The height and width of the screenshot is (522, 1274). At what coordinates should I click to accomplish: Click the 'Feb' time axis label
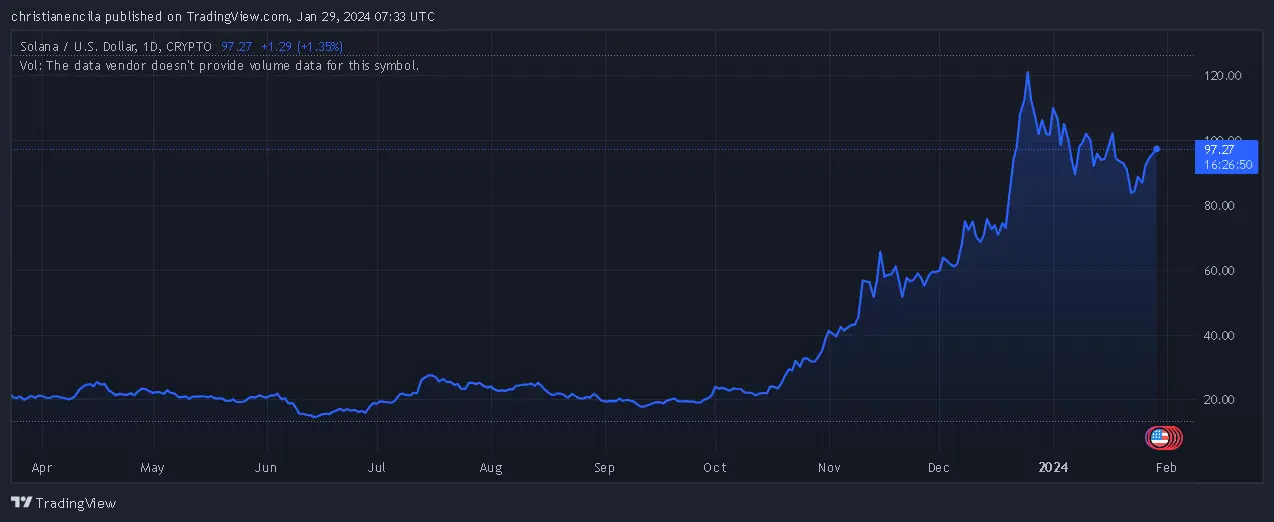[1166, 467]
